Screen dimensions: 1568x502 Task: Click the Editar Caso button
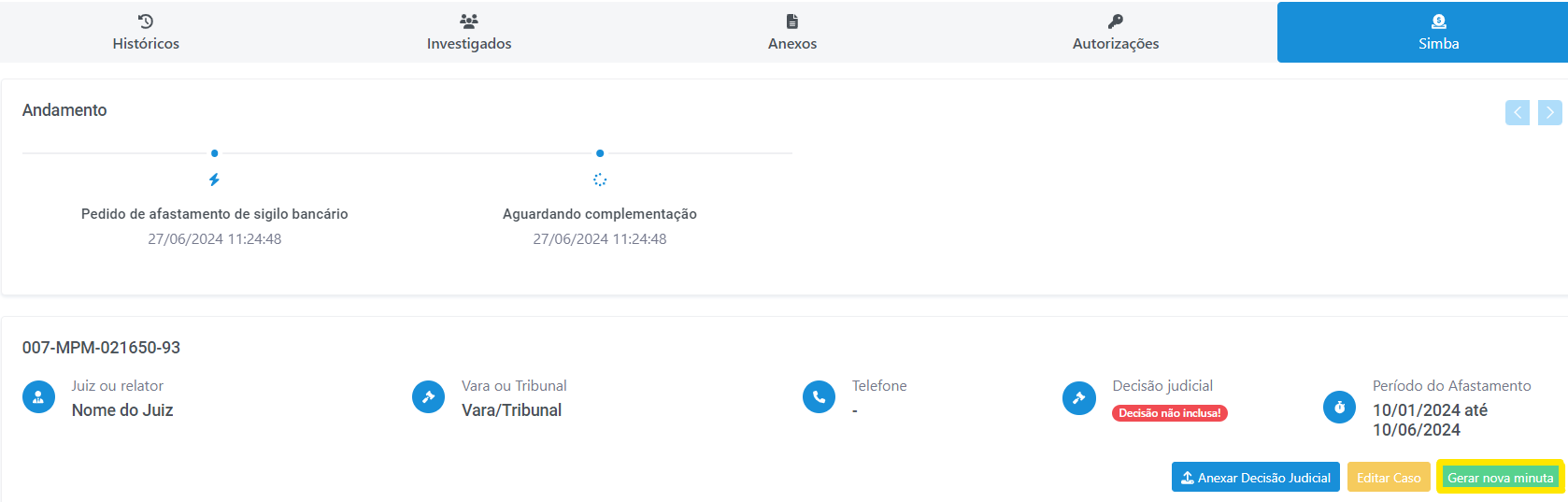(x=1389, y=477)
